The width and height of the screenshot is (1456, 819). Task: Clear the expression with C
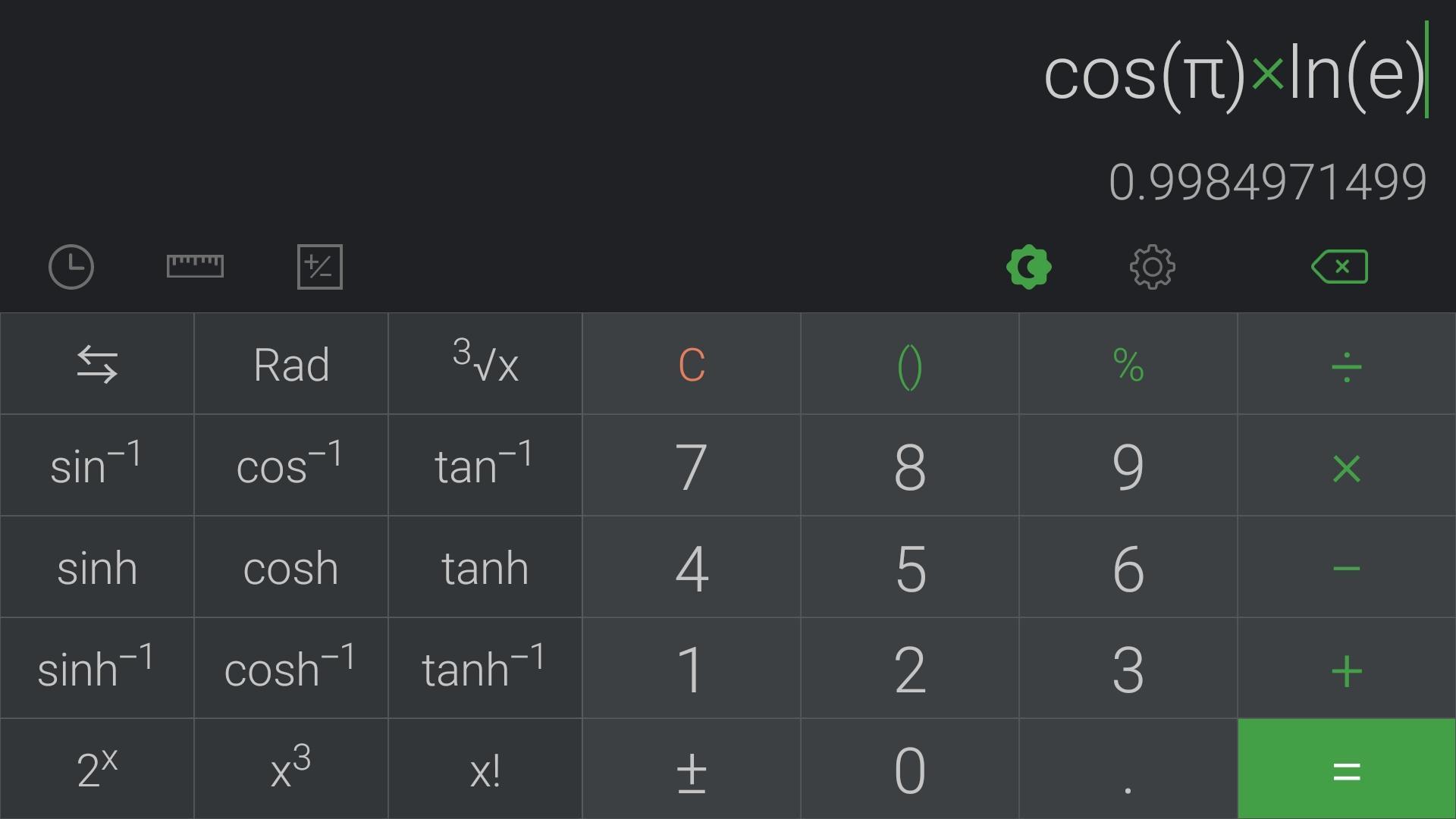[x=692, y=364]
